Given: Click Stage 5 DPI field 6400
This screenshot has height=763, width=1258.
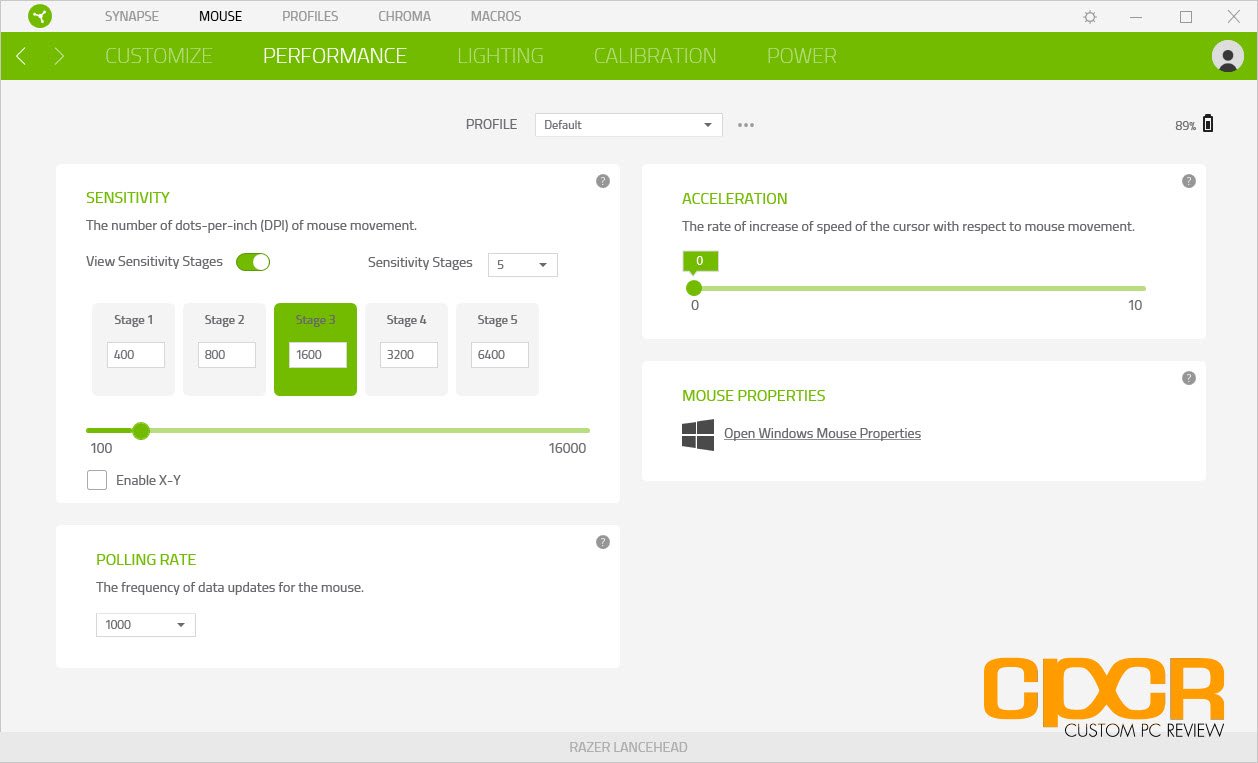Looking at the screenshot, I should 499,355.
